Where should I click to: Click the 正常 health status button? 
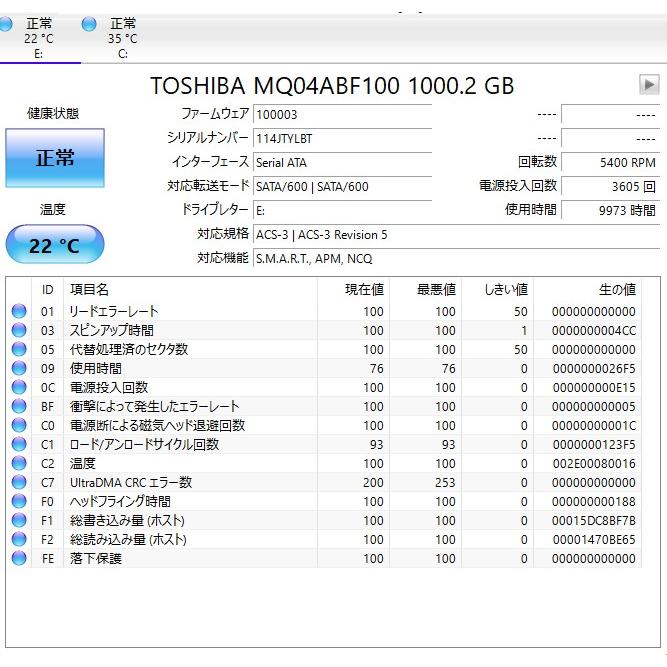point(55,158)
